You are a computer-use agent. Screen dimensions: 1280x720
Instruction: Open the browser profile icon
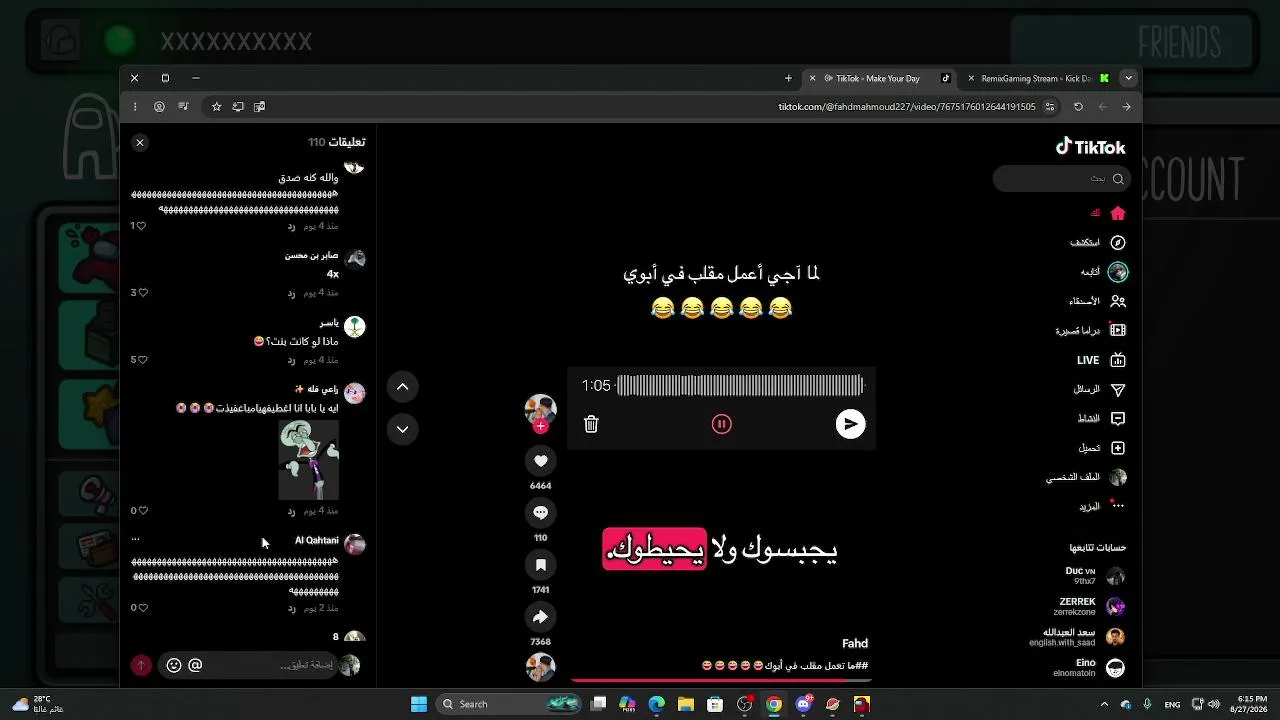pos(159,107)
